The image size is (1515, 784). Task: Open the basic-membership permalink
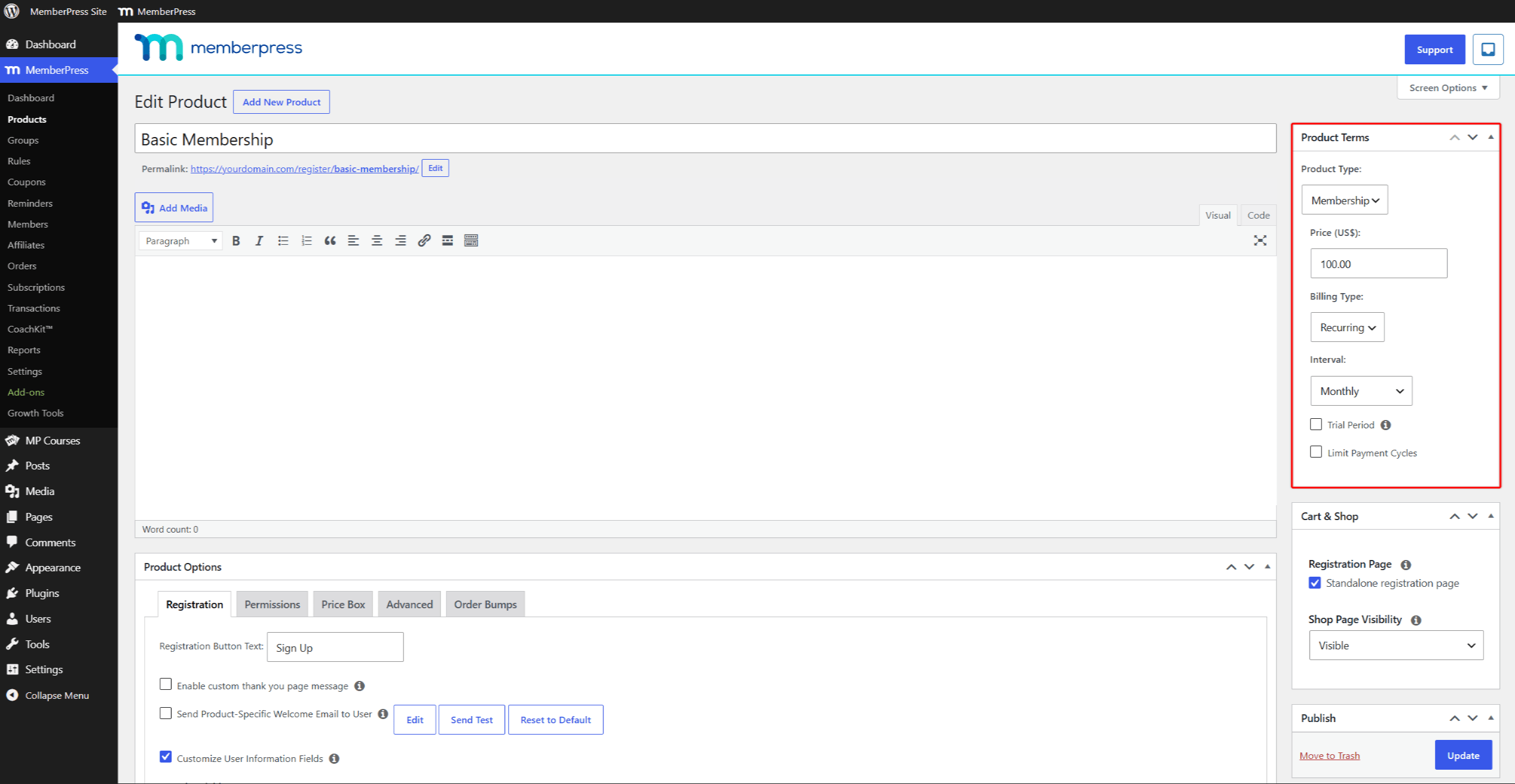click(x=304, y=169)
